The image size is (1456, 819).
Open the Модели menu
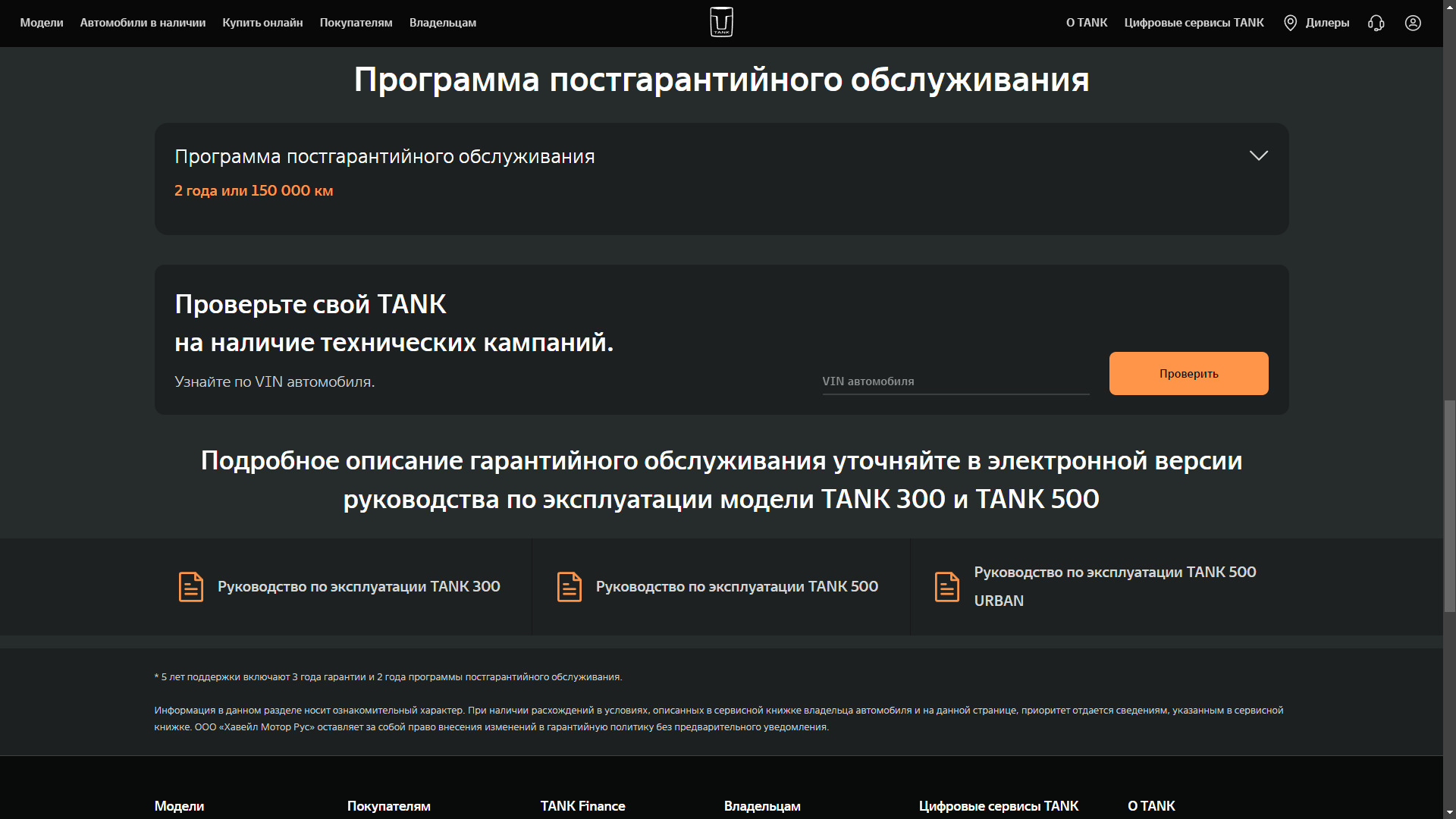(x=42, y=23)
